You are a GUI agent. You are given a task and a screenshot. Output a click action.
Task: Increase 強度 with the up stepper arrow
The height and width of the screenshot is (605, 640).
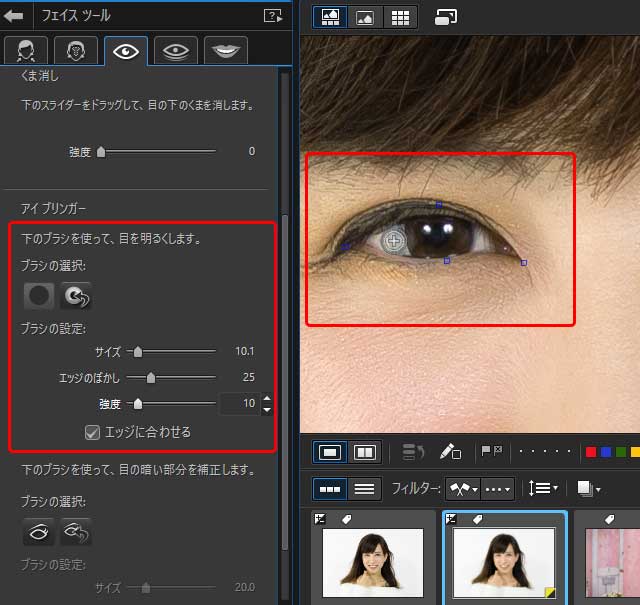coord(266,398)
